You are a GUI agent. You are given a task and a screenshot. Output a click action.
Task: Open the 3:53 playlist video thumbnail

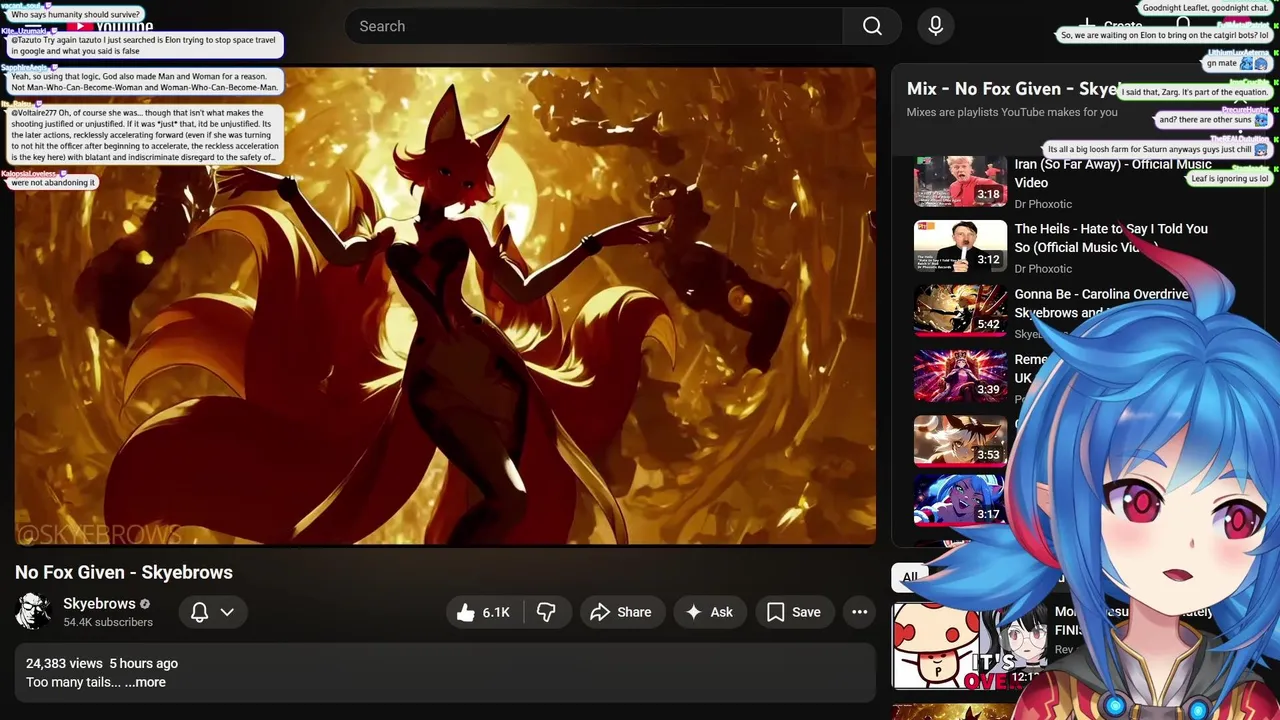[960, 441]
